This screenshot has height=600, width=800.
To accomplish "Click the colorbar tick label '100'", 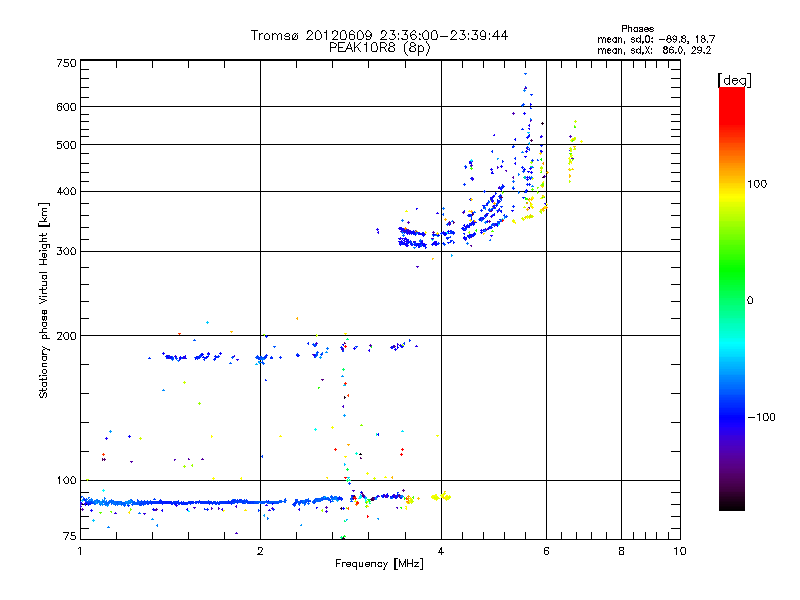I will (757, 184).
